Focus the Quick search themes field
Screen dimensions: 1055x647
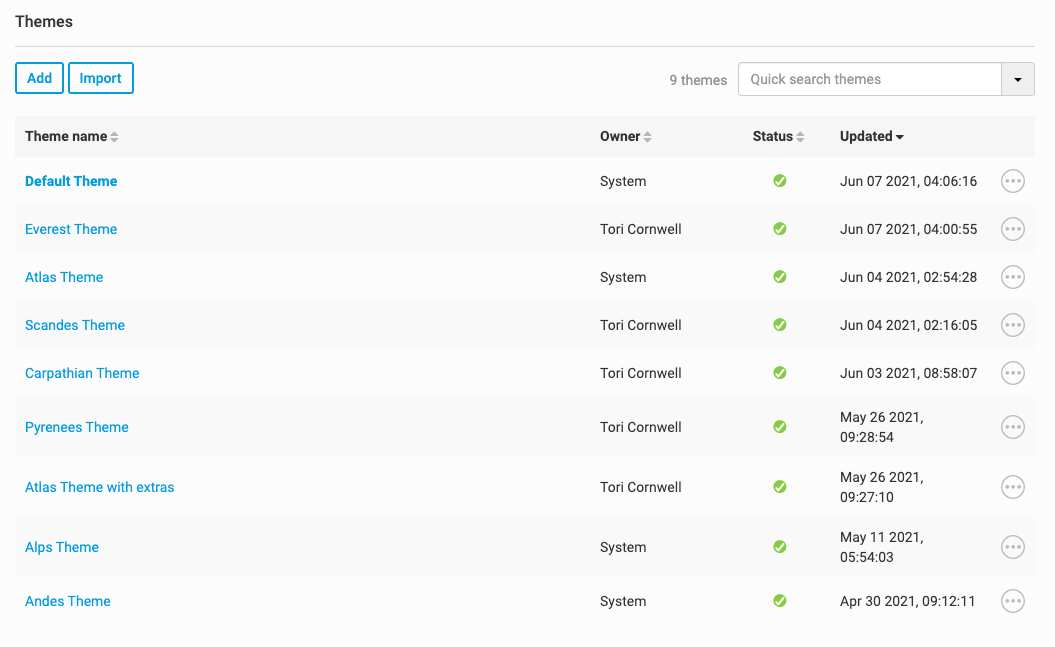869,79
